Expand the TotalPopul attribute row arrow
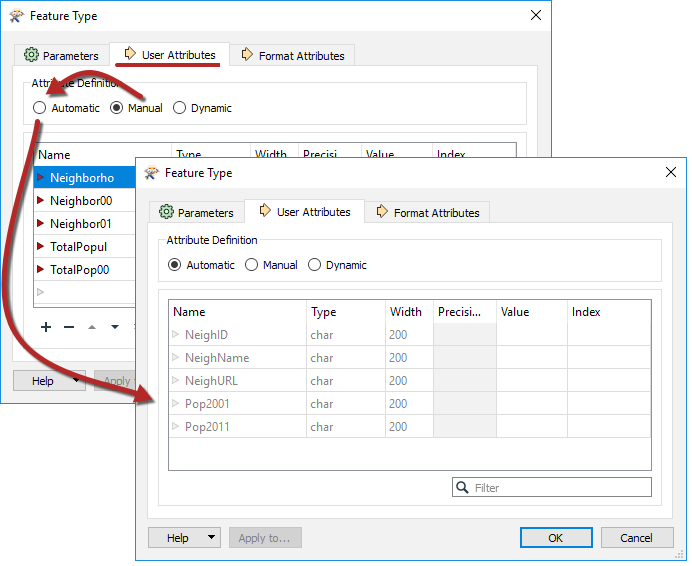This screenshot has height=566, width=692. [x=41, y=247]
